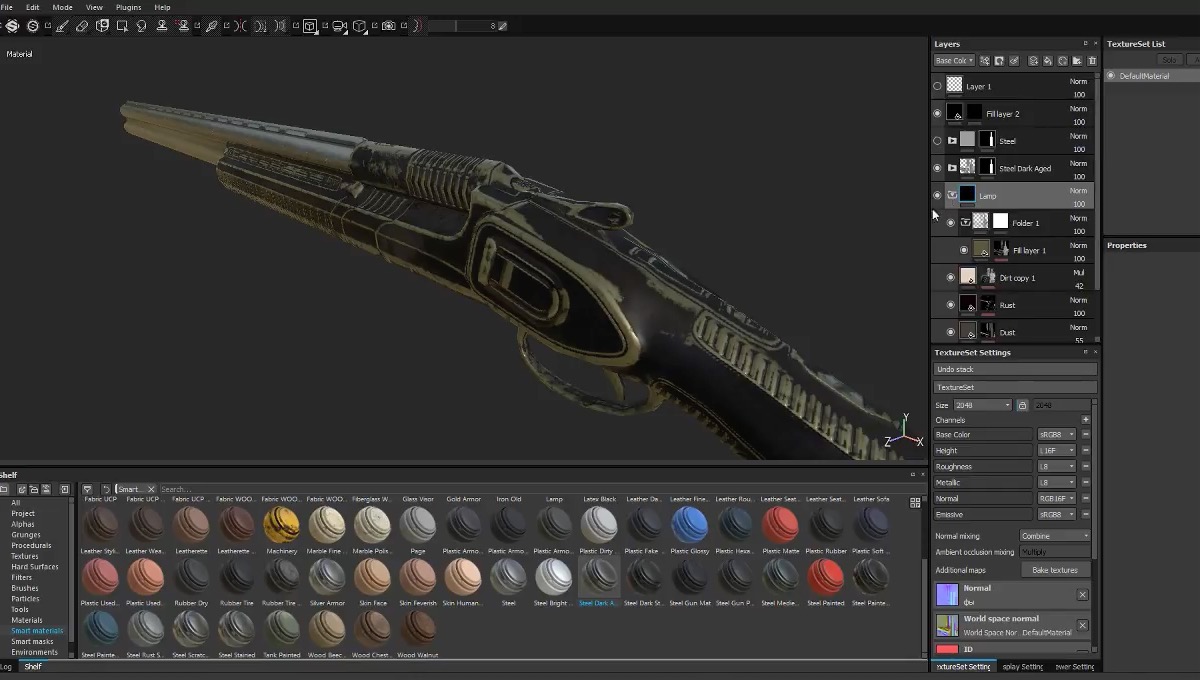Open the Mode menu
1200x680 pixels.
coord(62,7)
